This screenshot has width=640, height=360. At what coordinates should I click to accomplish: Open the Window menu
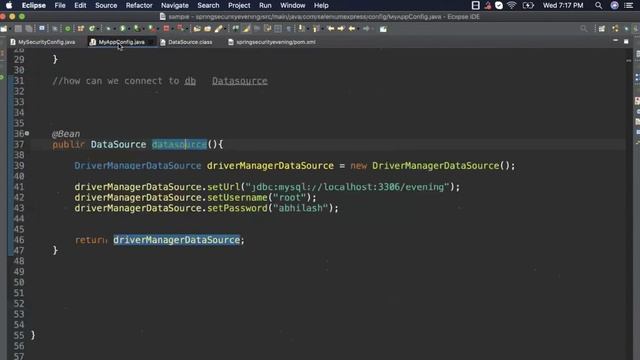click(x=293, y=5)
